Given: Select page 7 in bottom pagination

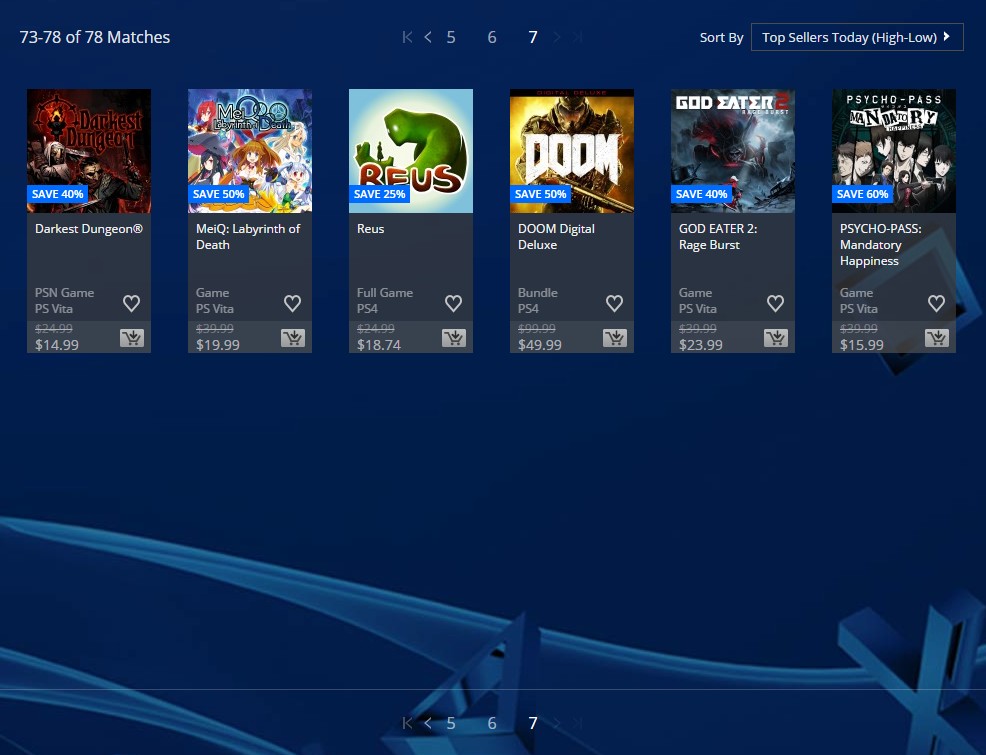Looking at the screenshot, I should pos(532,722).
